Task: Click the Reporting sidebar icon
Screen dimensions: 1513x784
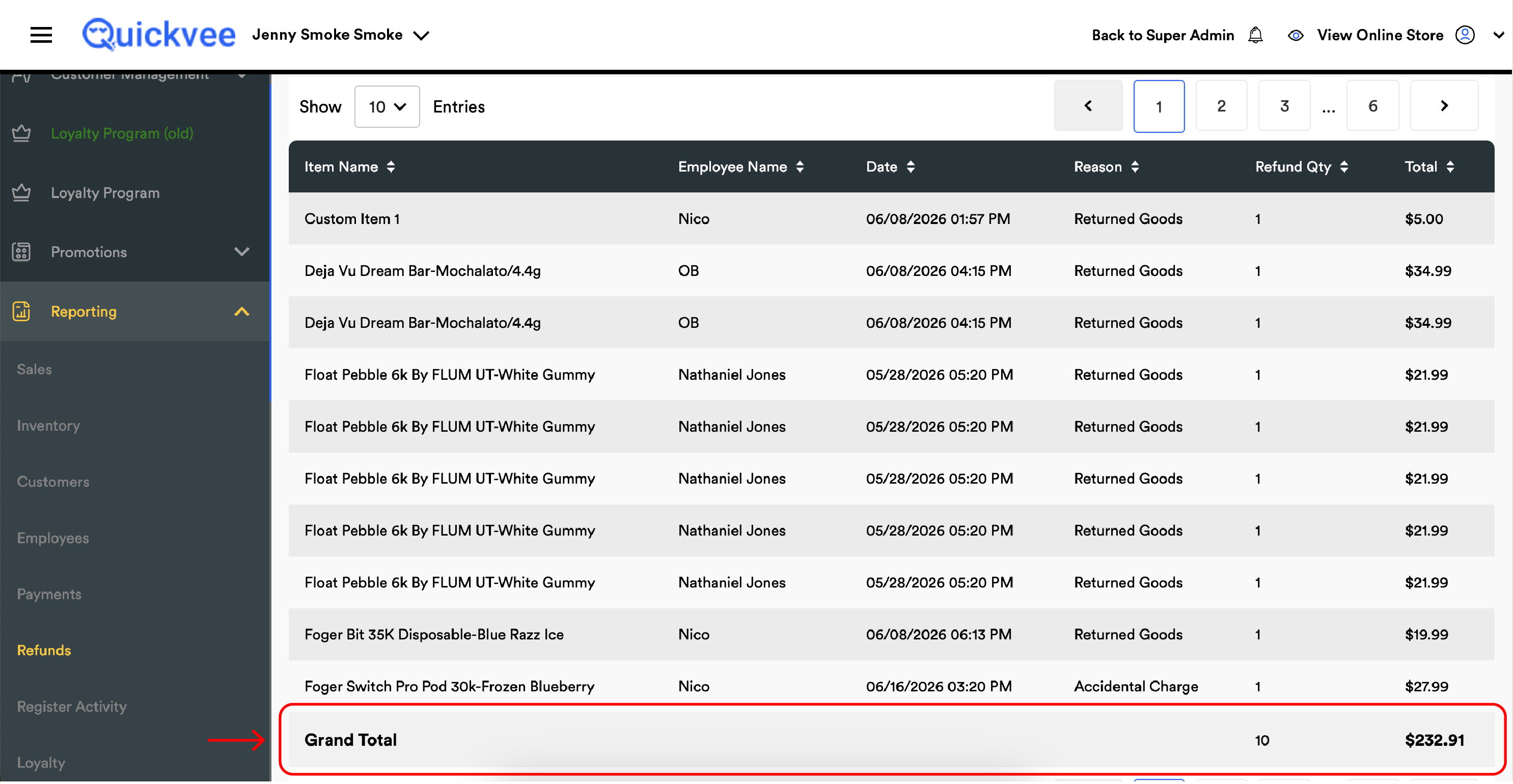Action: tap(21, 311)
